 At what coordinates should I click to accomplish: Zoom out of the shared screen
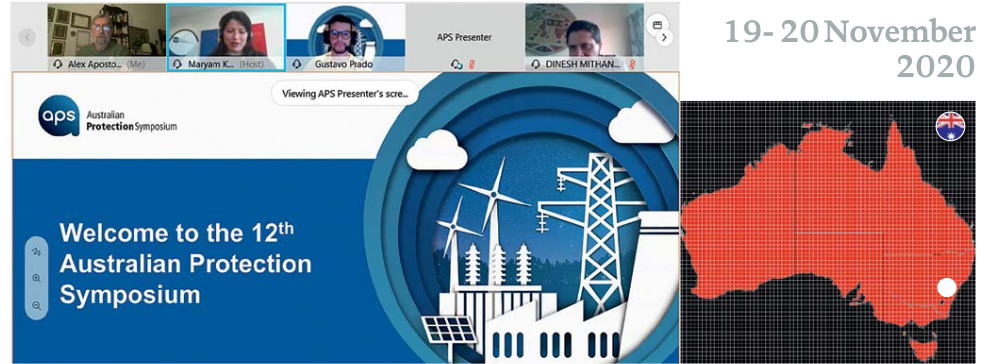pyautogui.click(x=36, y=306)
